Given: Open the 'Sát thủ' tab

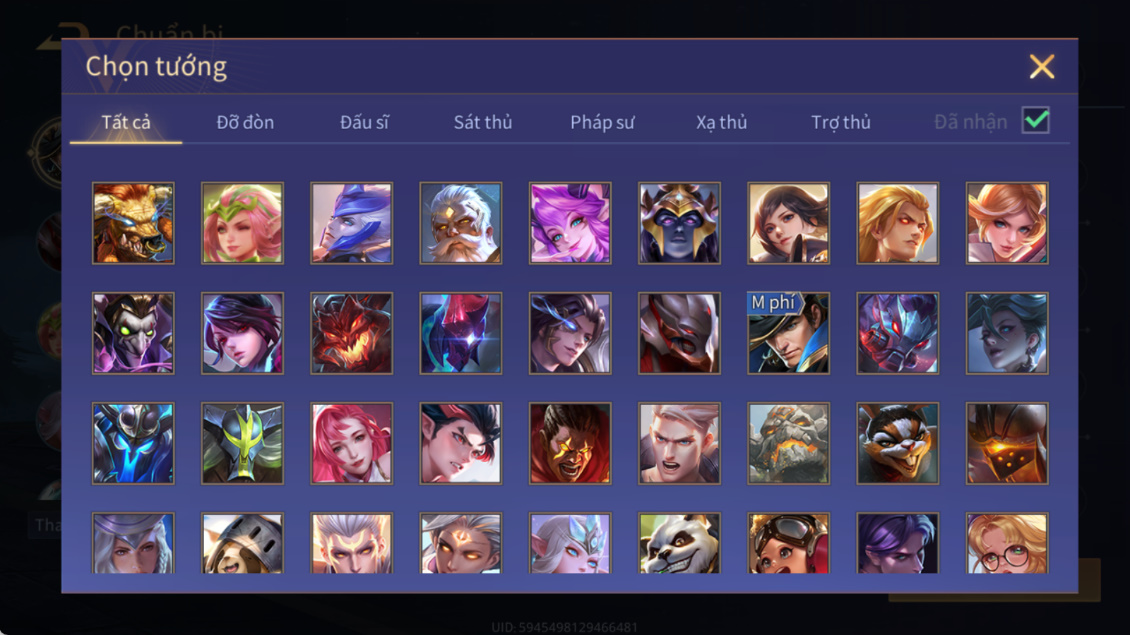Looking at the screenshot, I should (483, 122).
